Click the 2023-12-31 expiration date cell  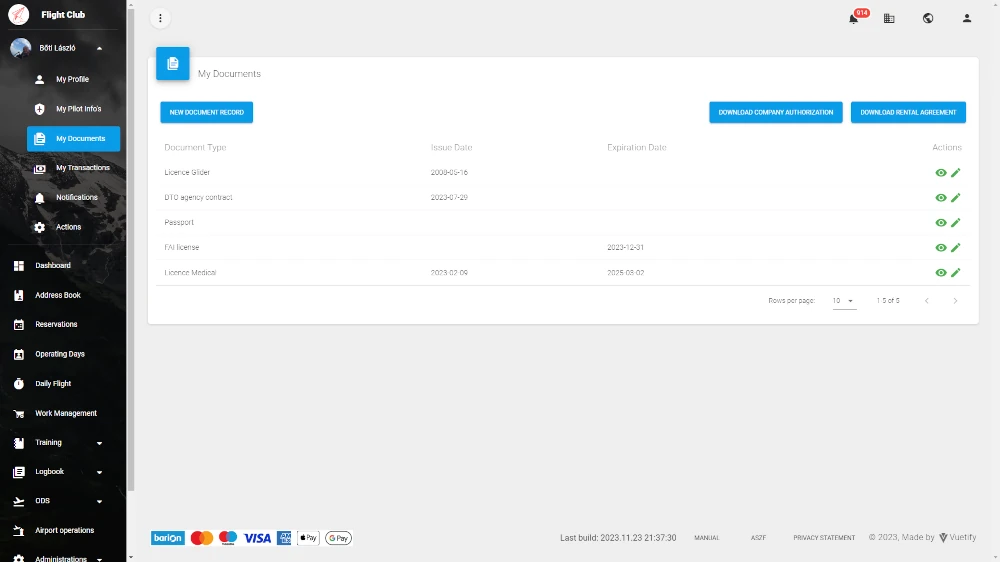click(625, 248)
